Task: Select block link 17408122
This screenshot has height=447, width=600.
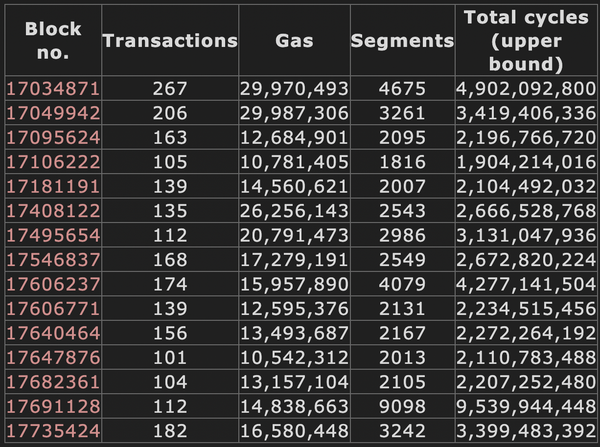Action: coord(53,211)
